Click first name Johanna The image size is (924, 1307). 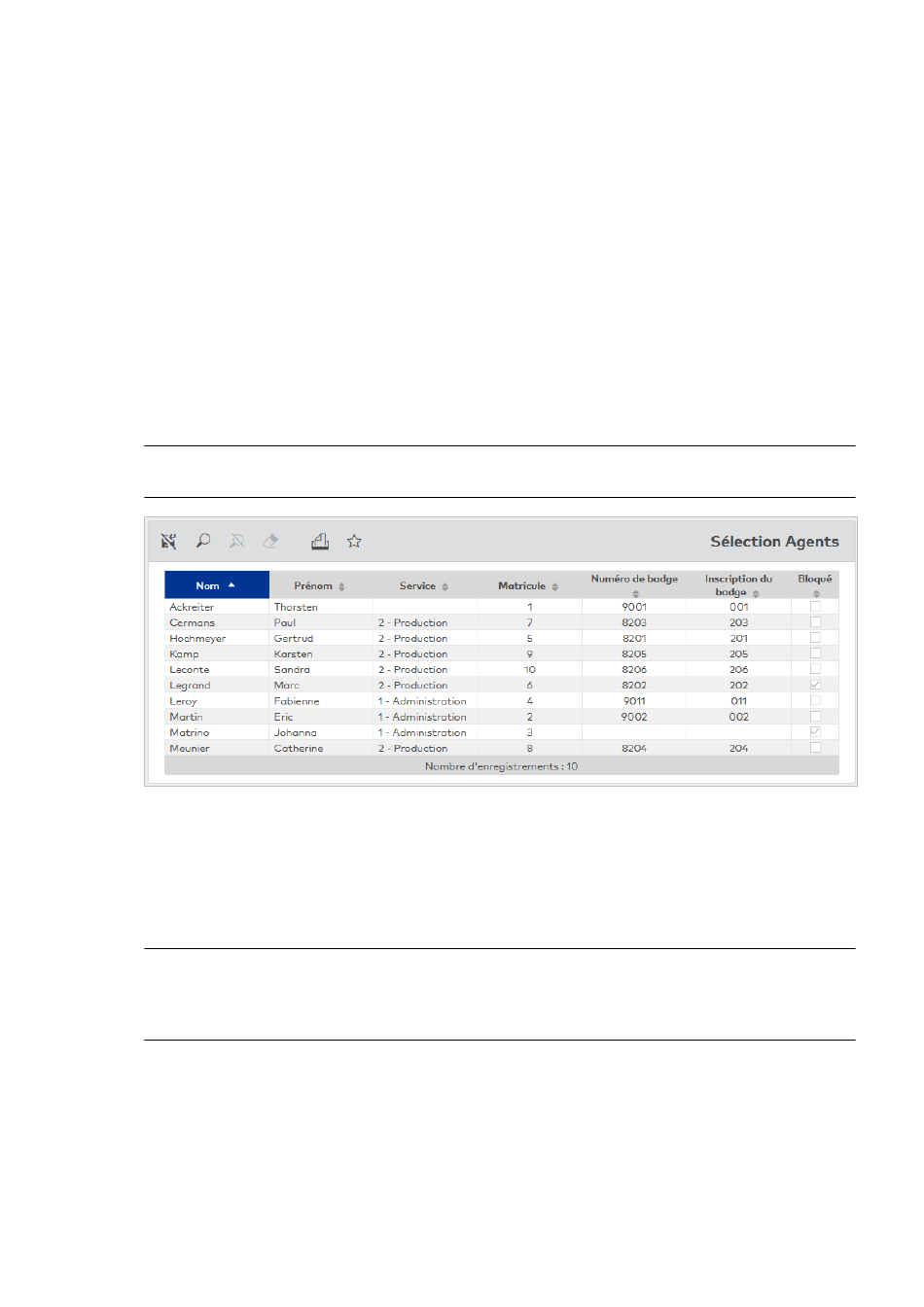coord(295,732)
